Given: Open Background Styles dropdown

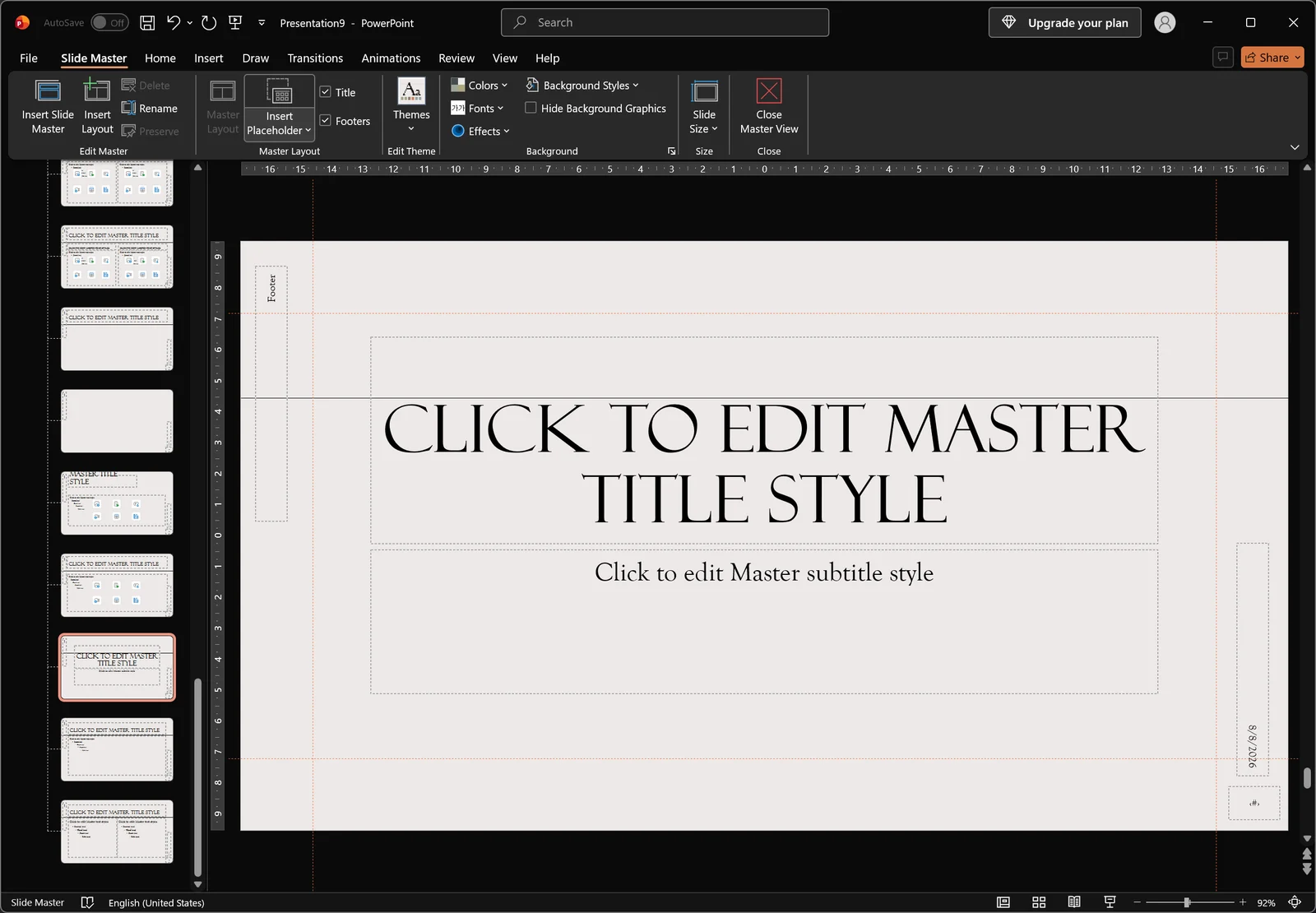Looking at the screenshot, I should point(582,85).
